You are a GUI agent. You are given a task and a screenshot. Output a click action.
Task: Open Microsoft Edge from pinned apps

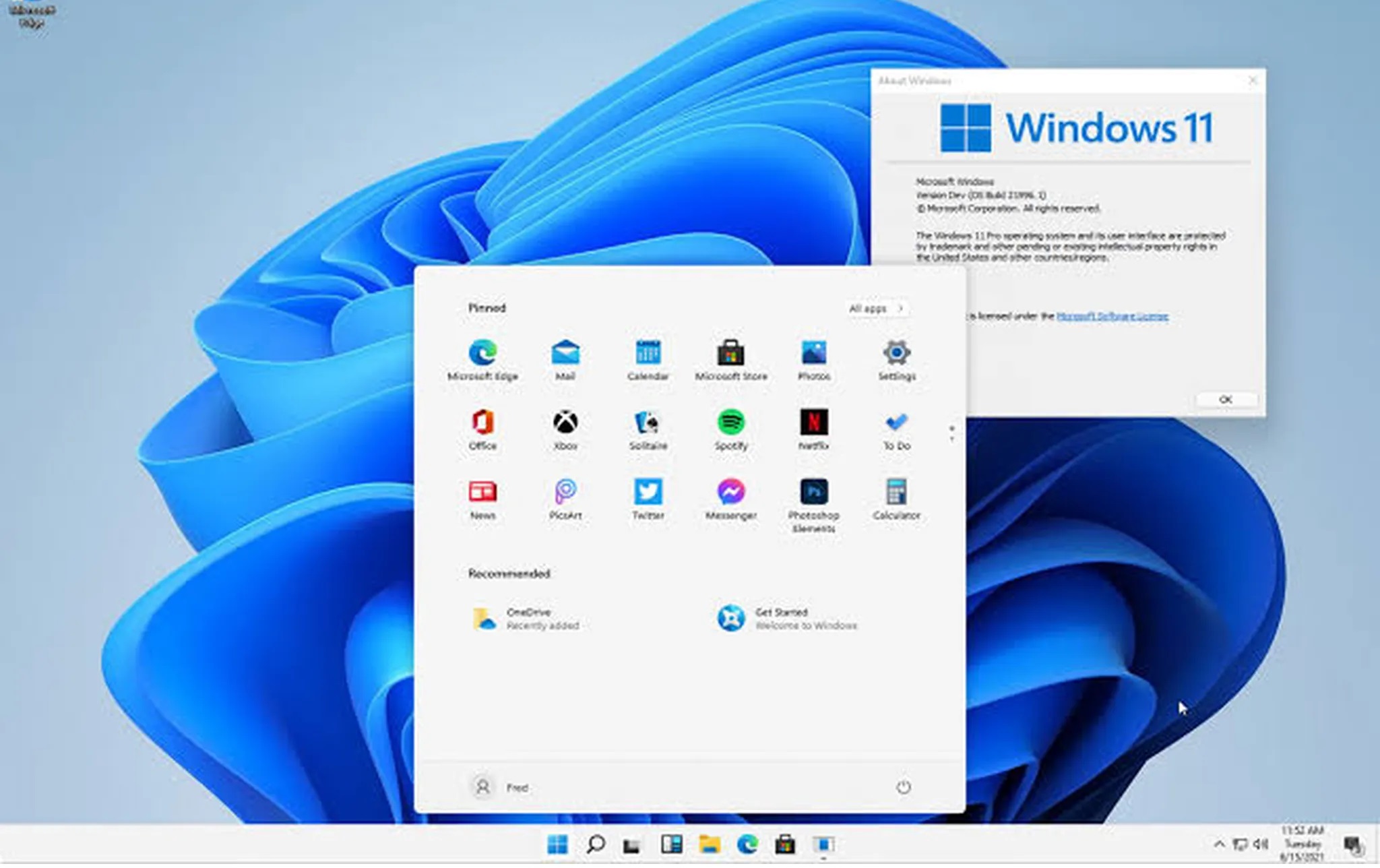pyautogui.click(x=482, y=353)
